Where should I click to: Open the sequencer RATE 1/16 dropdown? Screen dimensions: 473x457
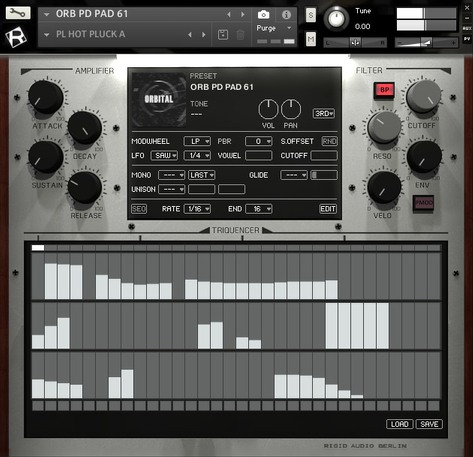(x=197, y=209)
